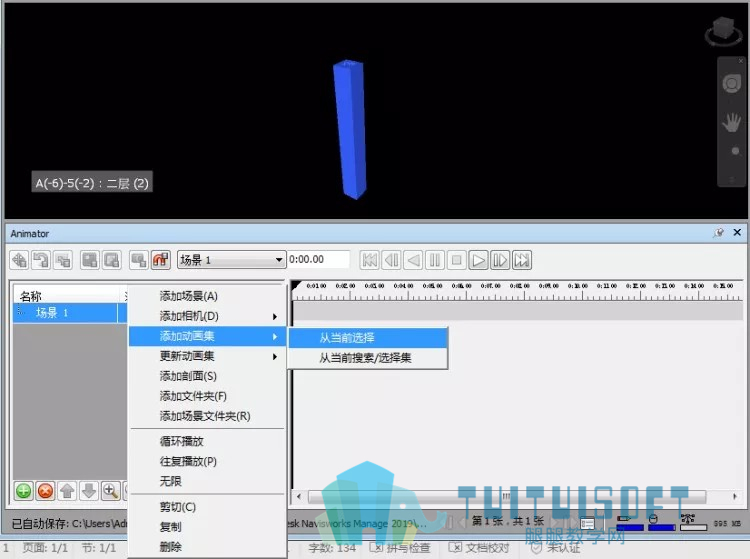The height and width of the screenshot is (559, 750).
Task: Pin the Animator panel with pushpin icon
Action: 718,233
